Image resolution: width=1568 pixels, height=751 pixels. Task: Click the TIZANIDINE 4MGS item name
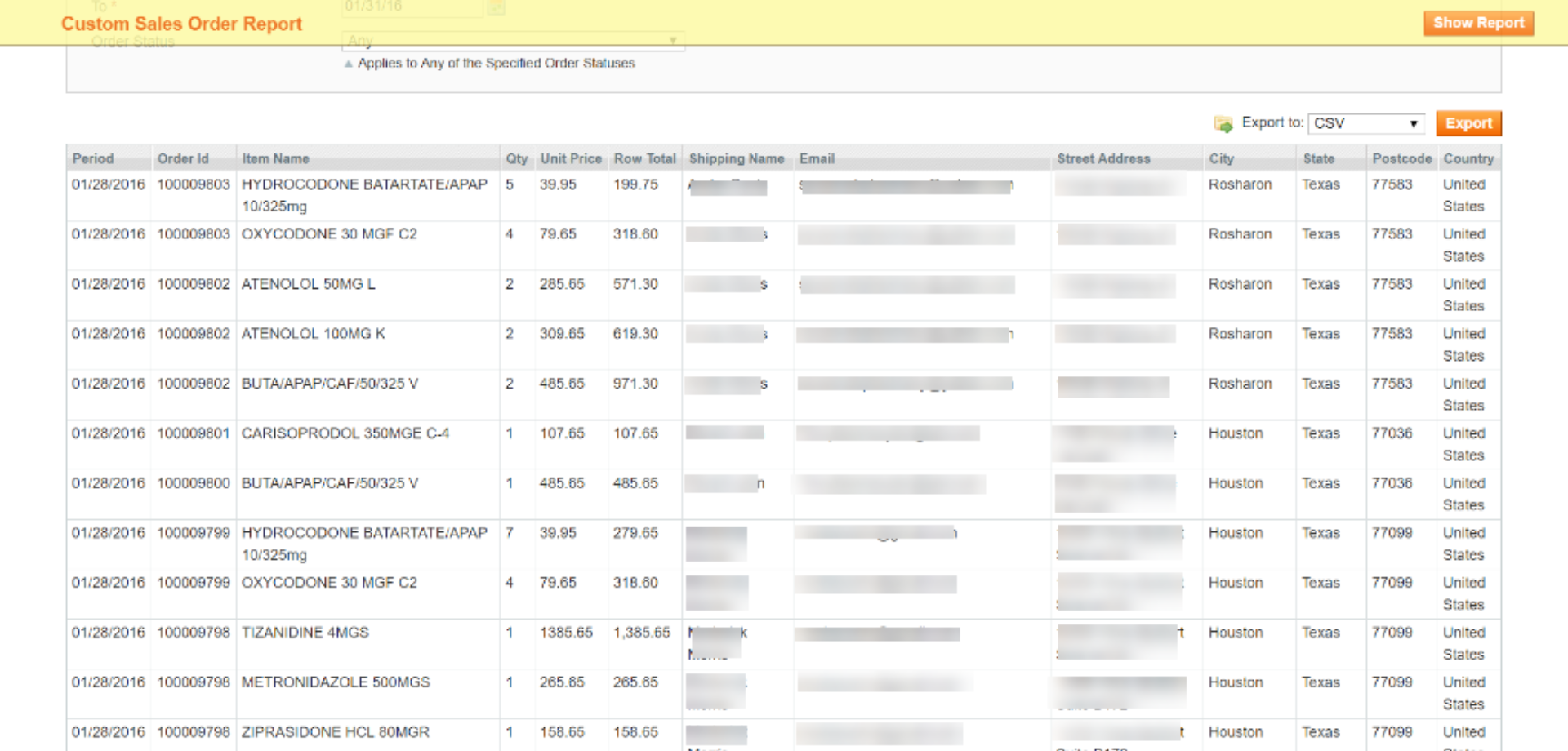point(305,633)
